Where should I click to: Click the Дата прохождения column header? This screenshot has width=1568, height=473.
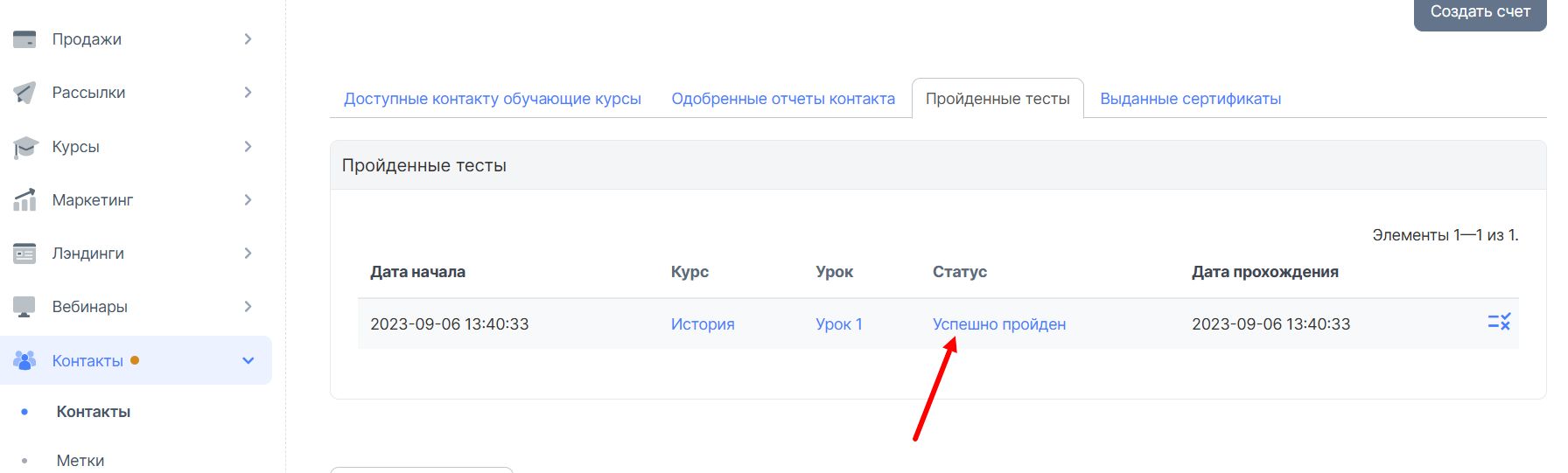pyautogui.click(x=1265, y=272)
